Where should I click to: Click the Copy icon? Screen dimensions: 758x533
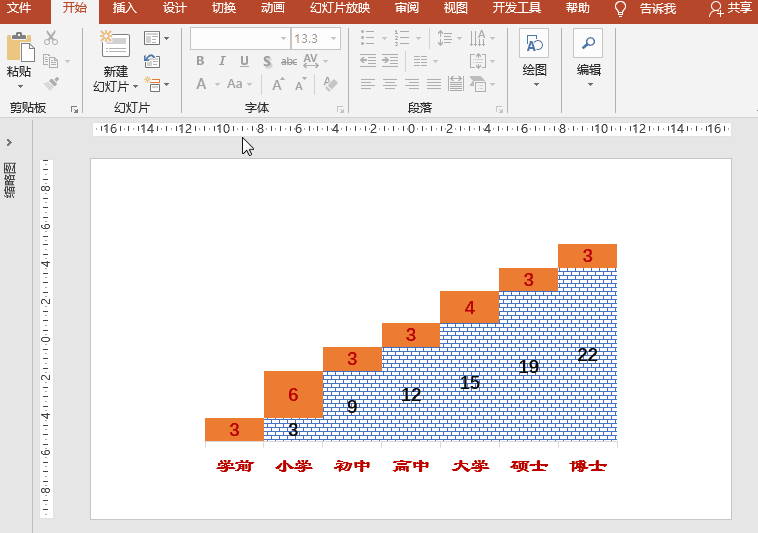click(50, 61)
